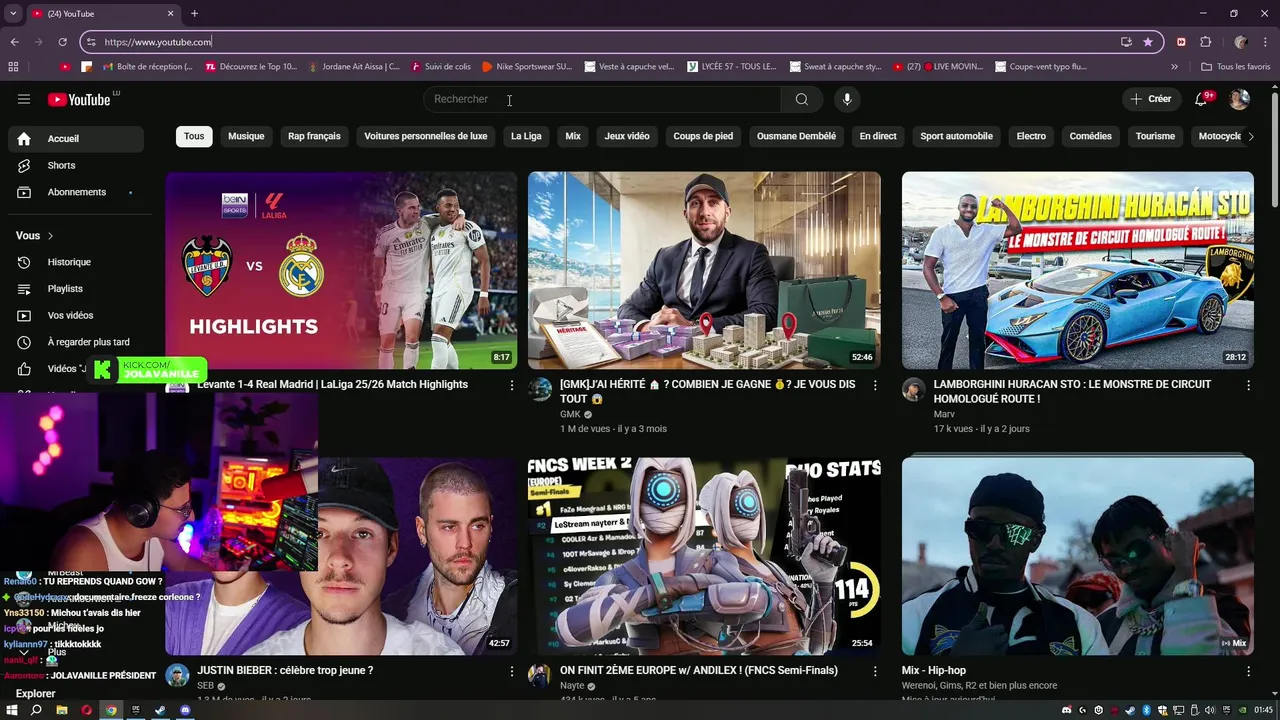Open options for Justin Bieber video
The width and height of the screenshot is (1280, 720).
point(512,671)
